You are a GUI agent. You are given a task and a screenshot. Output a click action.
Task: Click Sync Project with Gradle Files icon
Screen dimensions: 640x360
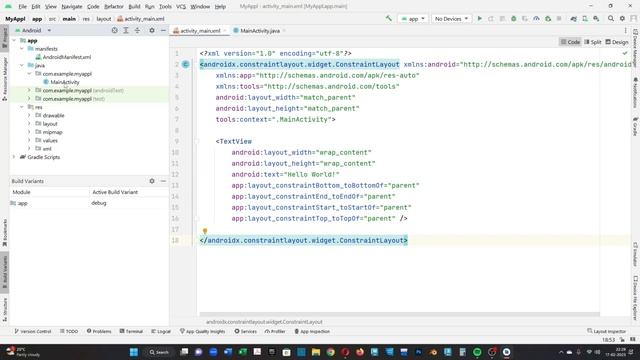(x=573, y=19)
